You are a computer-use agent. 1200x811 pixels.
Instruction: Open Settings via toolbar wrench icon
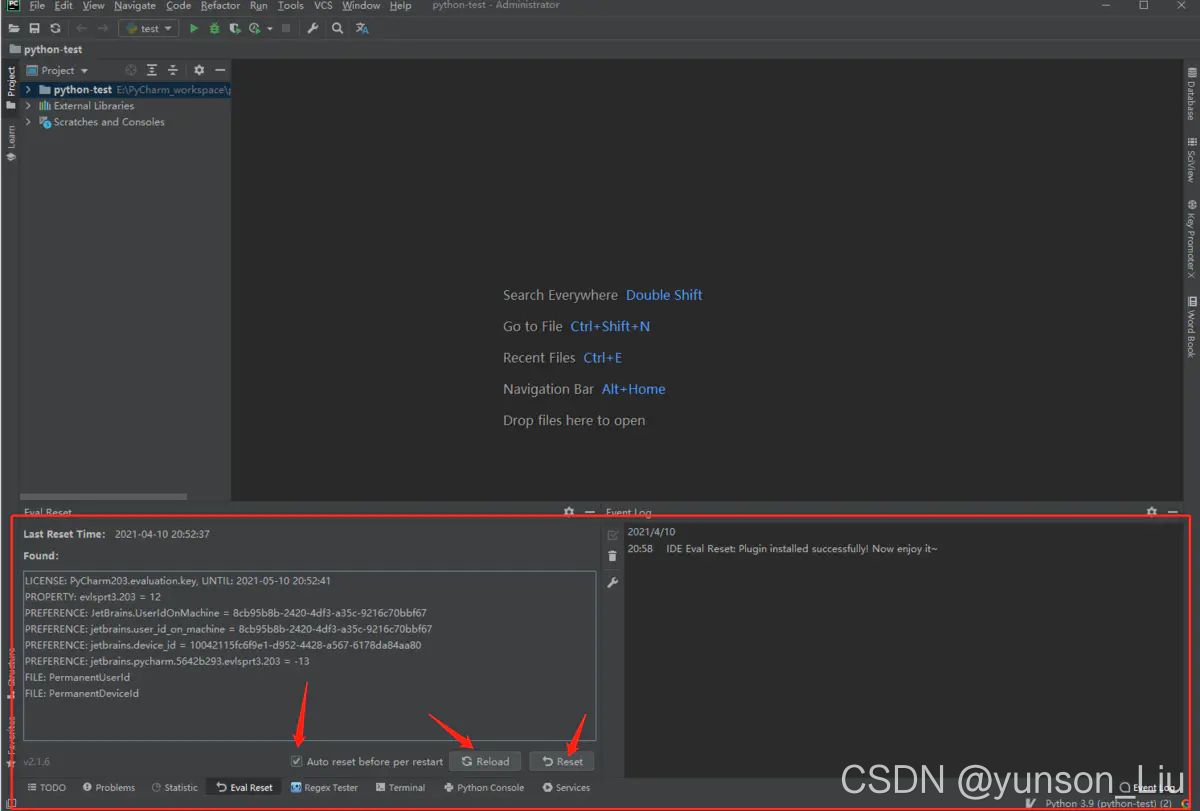(x=313, y=29)
